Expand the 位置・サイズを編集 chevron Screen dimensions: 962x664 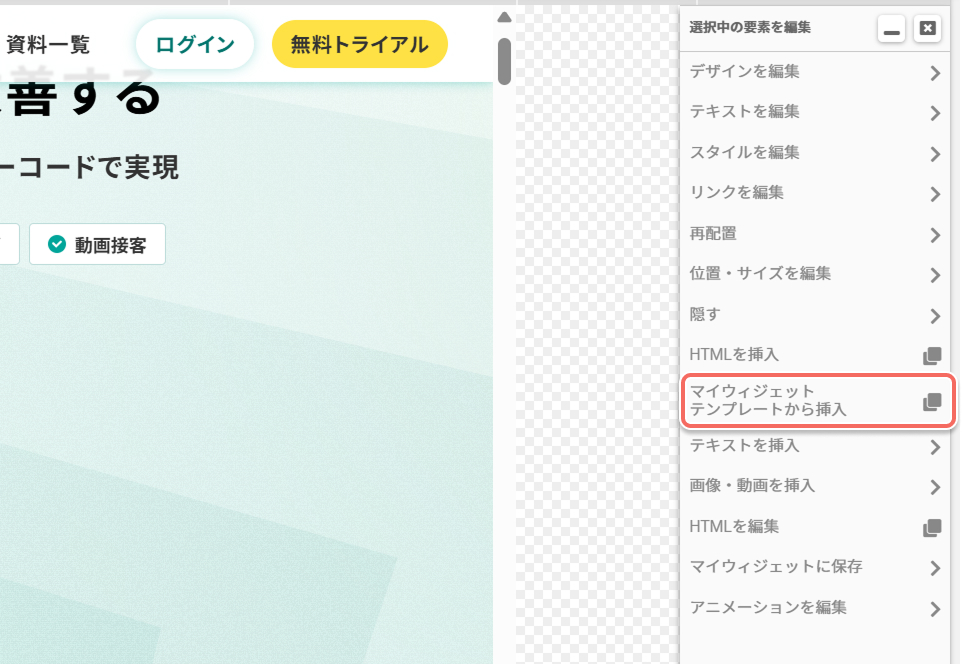tap(935, 275)
